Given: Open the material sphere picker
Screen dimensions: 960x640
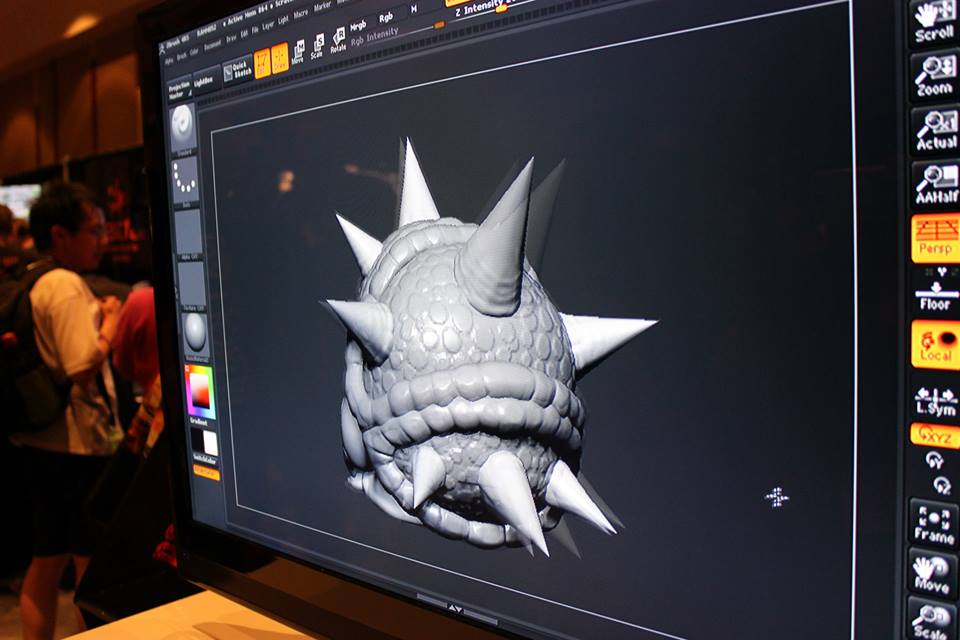Looking at the screenshot, I should click(195, 337).
